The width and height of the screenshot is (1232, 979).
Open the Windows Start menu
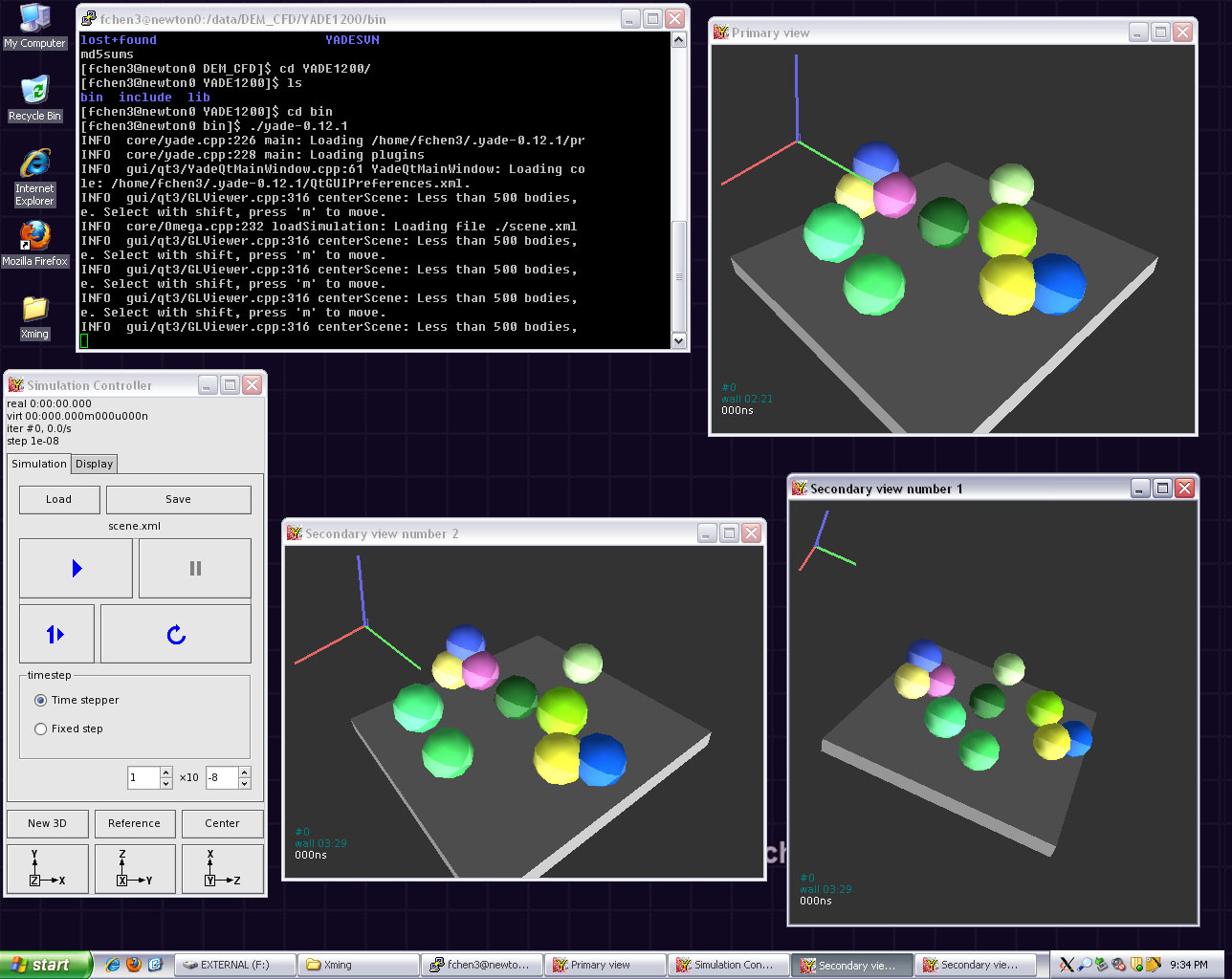click(x=45, y=965)
